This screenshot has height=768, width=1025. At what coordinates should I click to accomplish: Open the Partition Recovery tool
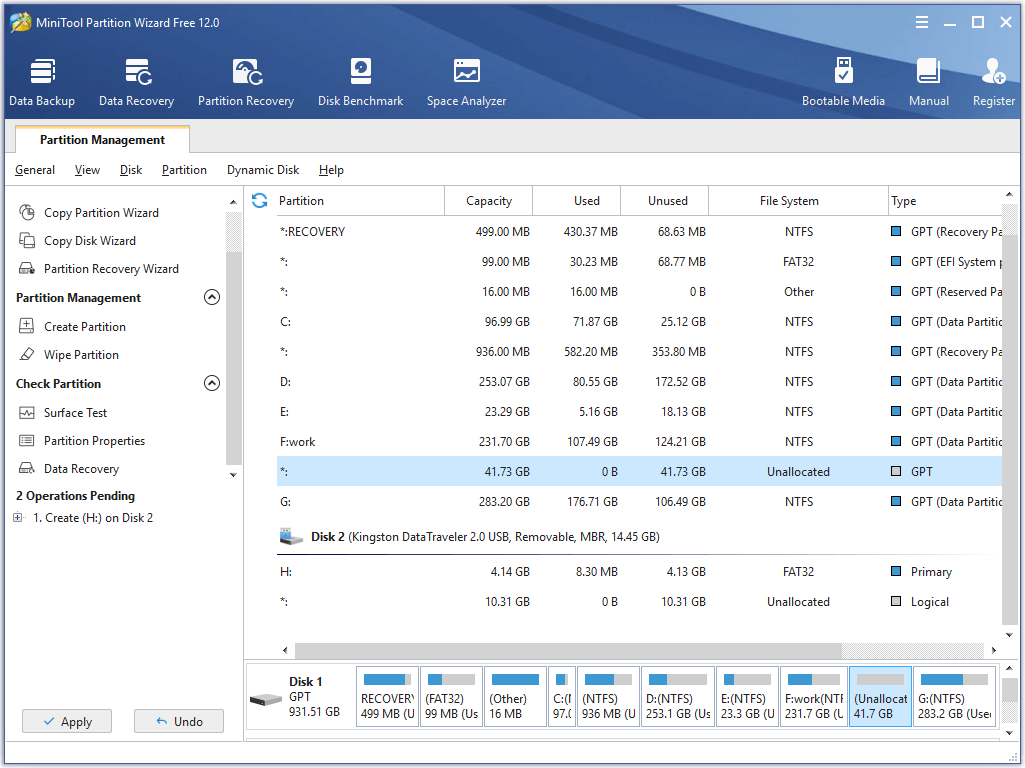click(x=246, y=80)
